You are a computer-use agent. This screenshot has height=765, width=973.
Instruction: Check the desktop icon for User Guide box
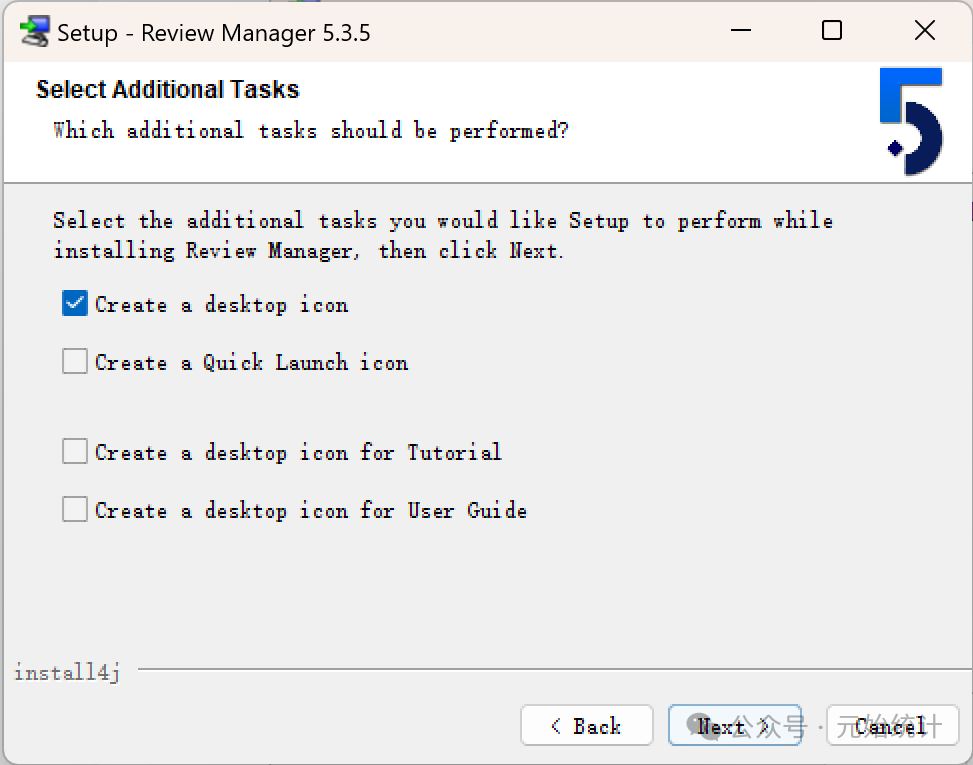75,510
